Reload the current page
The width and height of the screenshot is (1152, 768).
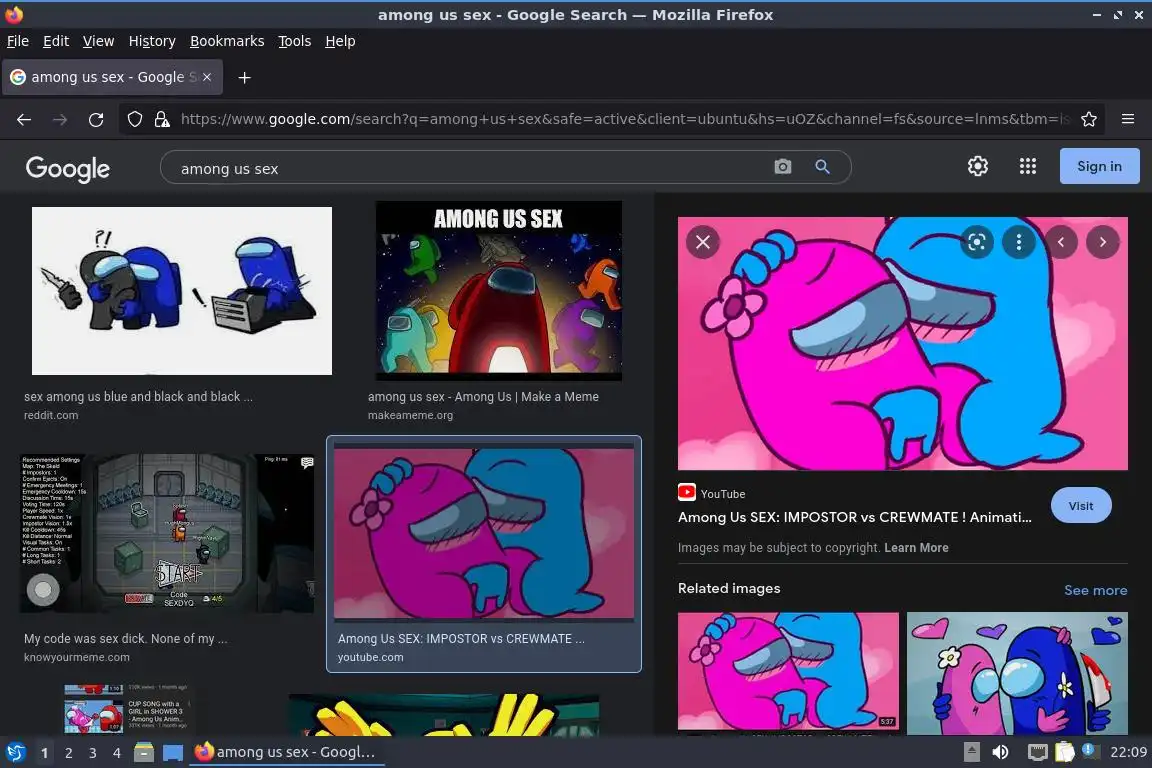click(x=96, y=119)
